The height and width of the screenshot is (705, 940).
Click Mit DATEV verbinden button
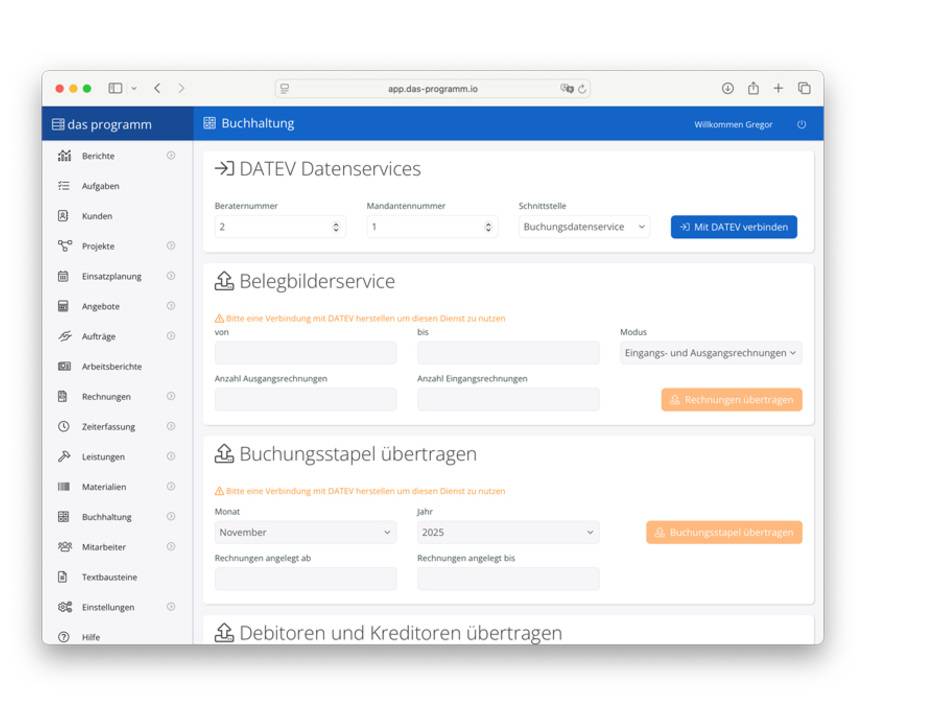point(733,227)
